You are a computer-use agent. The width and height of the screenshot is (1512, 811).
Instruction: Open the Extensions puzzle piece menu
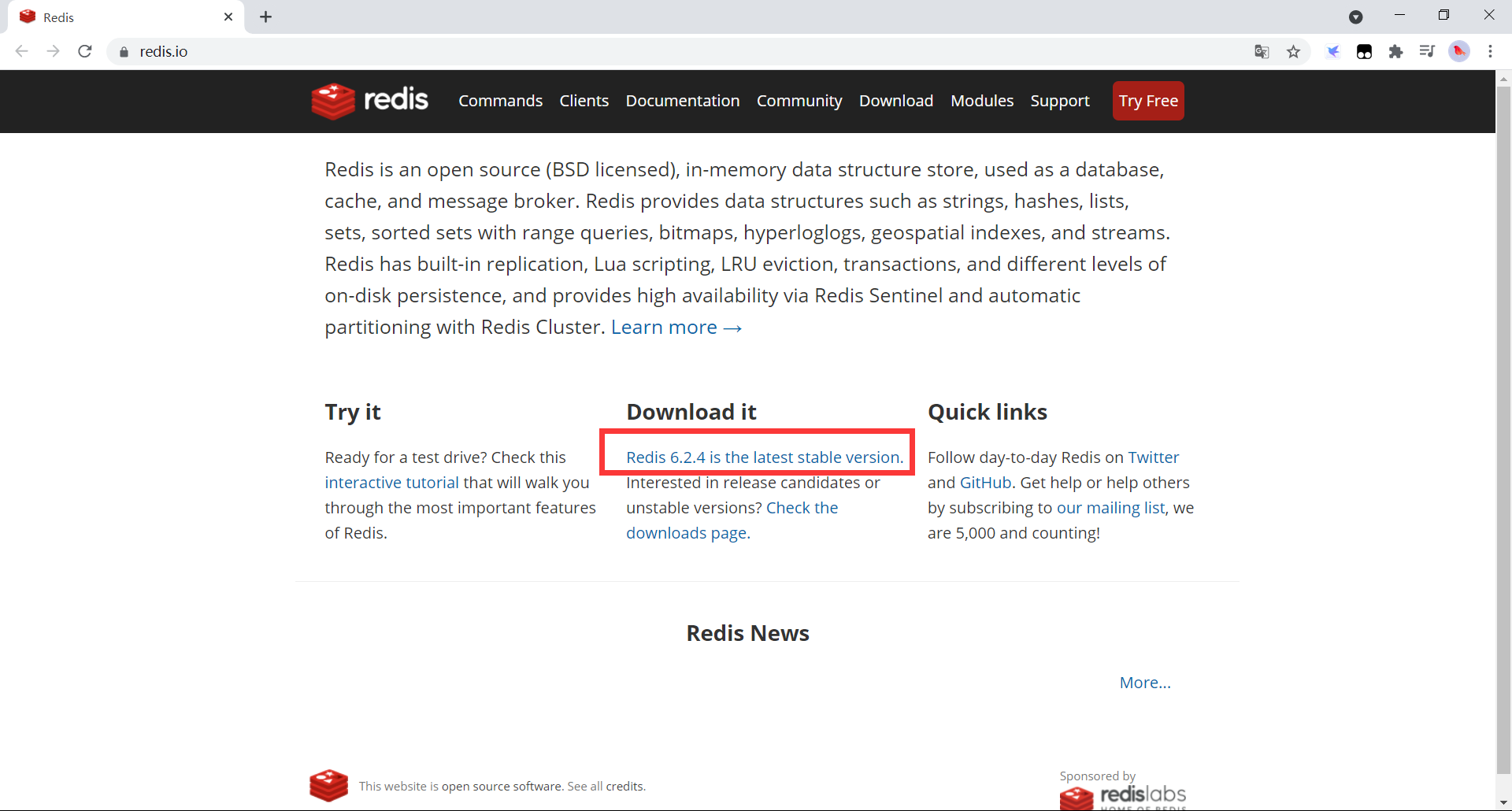(x=1395, y=52)
